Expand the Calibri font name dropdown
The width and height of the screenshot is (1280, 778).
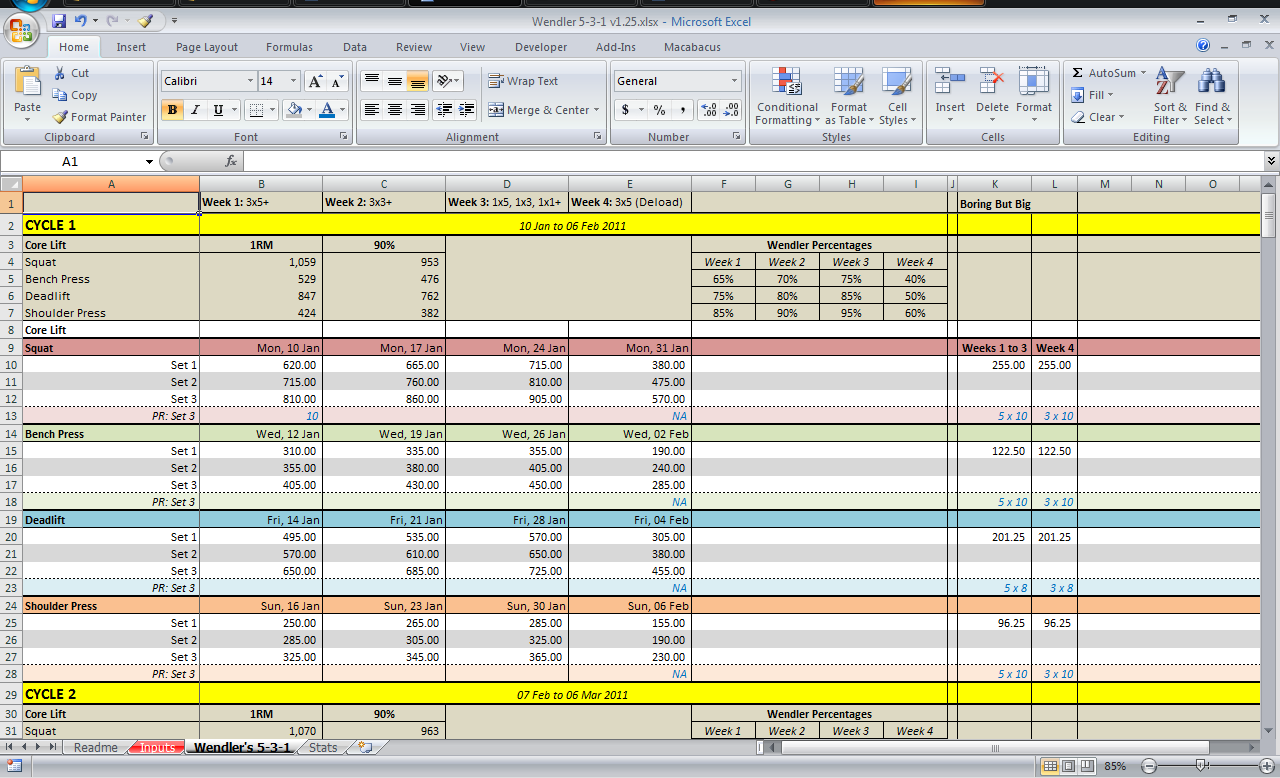pyautogui.click(x=250, y=81)
